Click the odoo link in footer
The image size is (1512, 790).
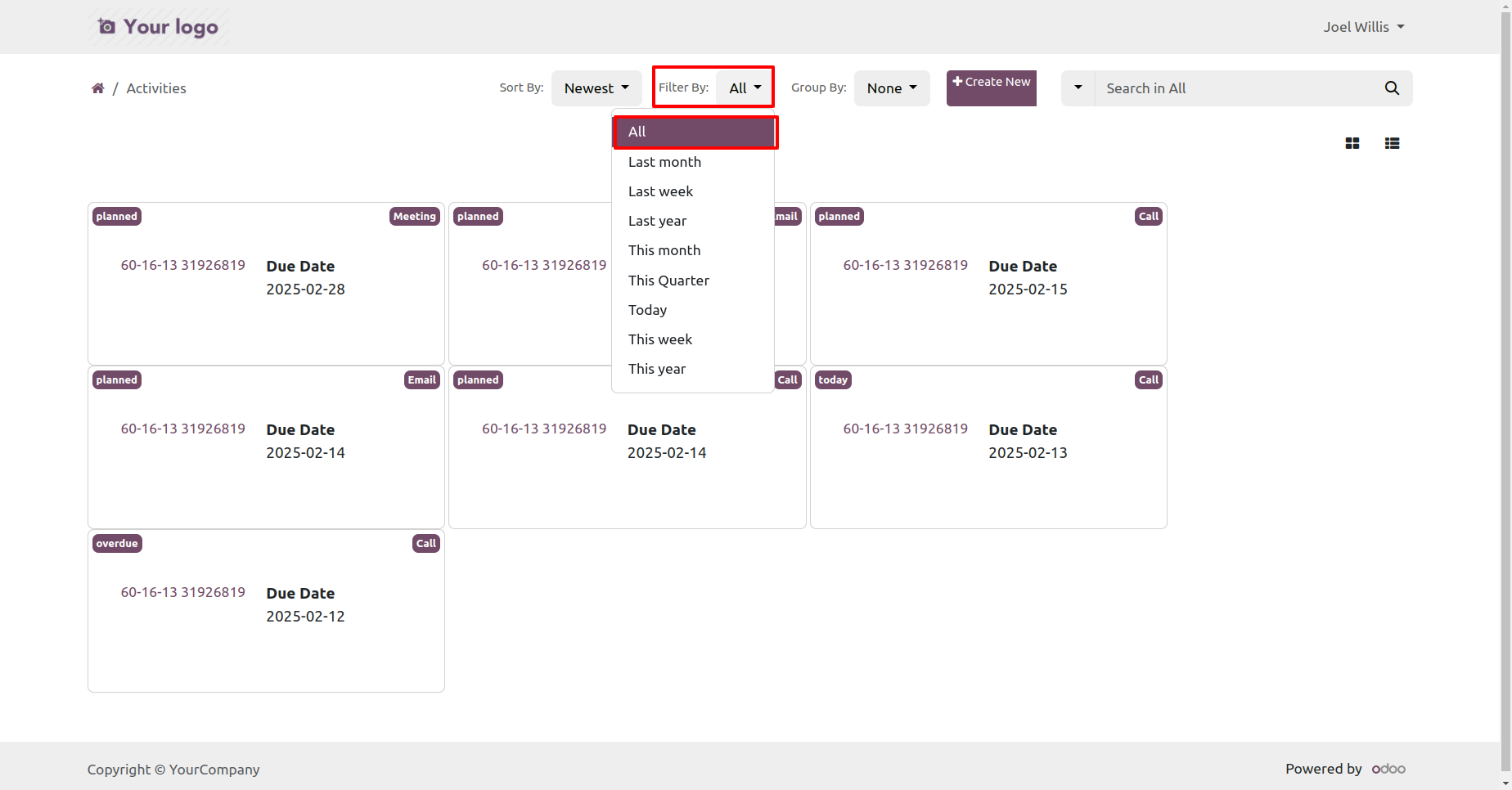click(1388, 769)
